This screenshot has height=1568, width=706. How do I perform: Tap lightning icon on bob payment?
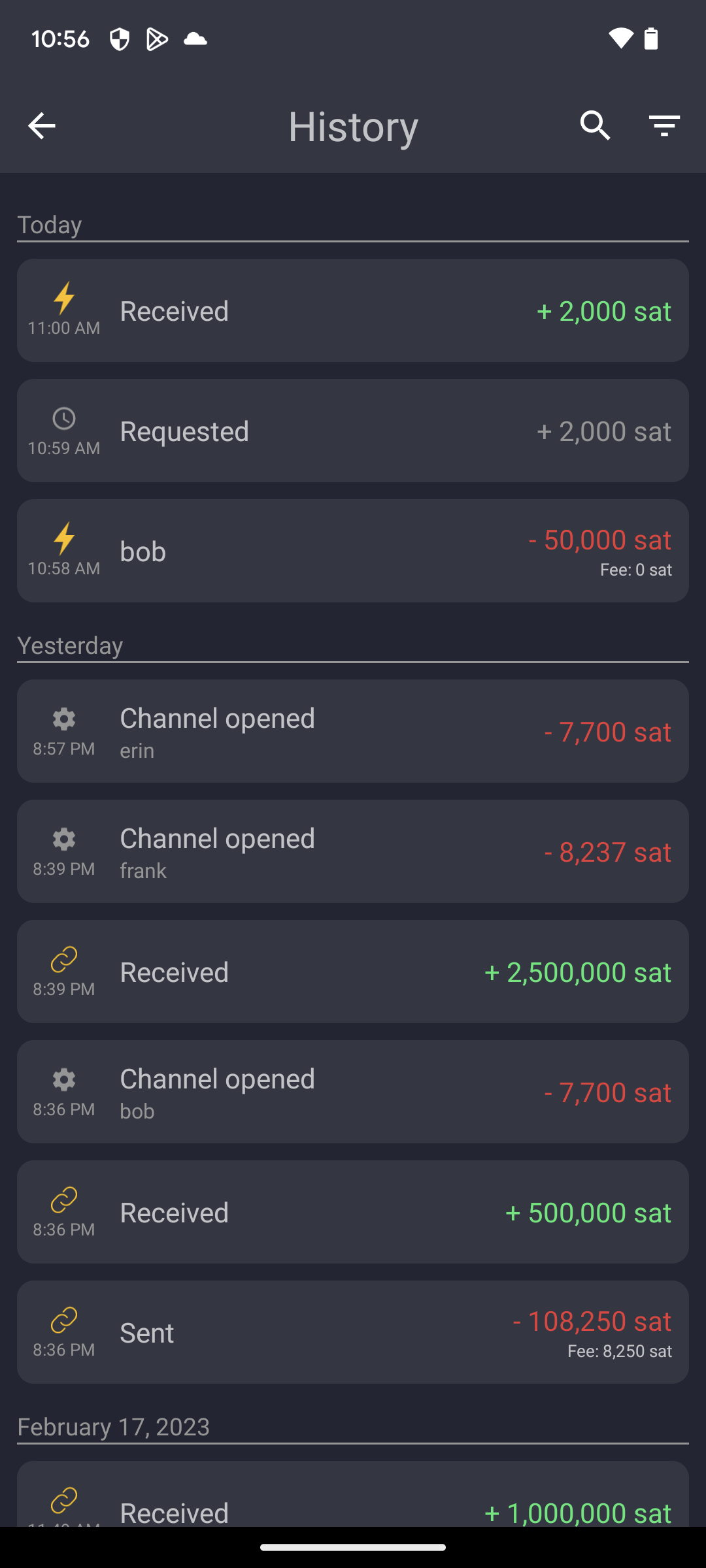coord(64,538)
